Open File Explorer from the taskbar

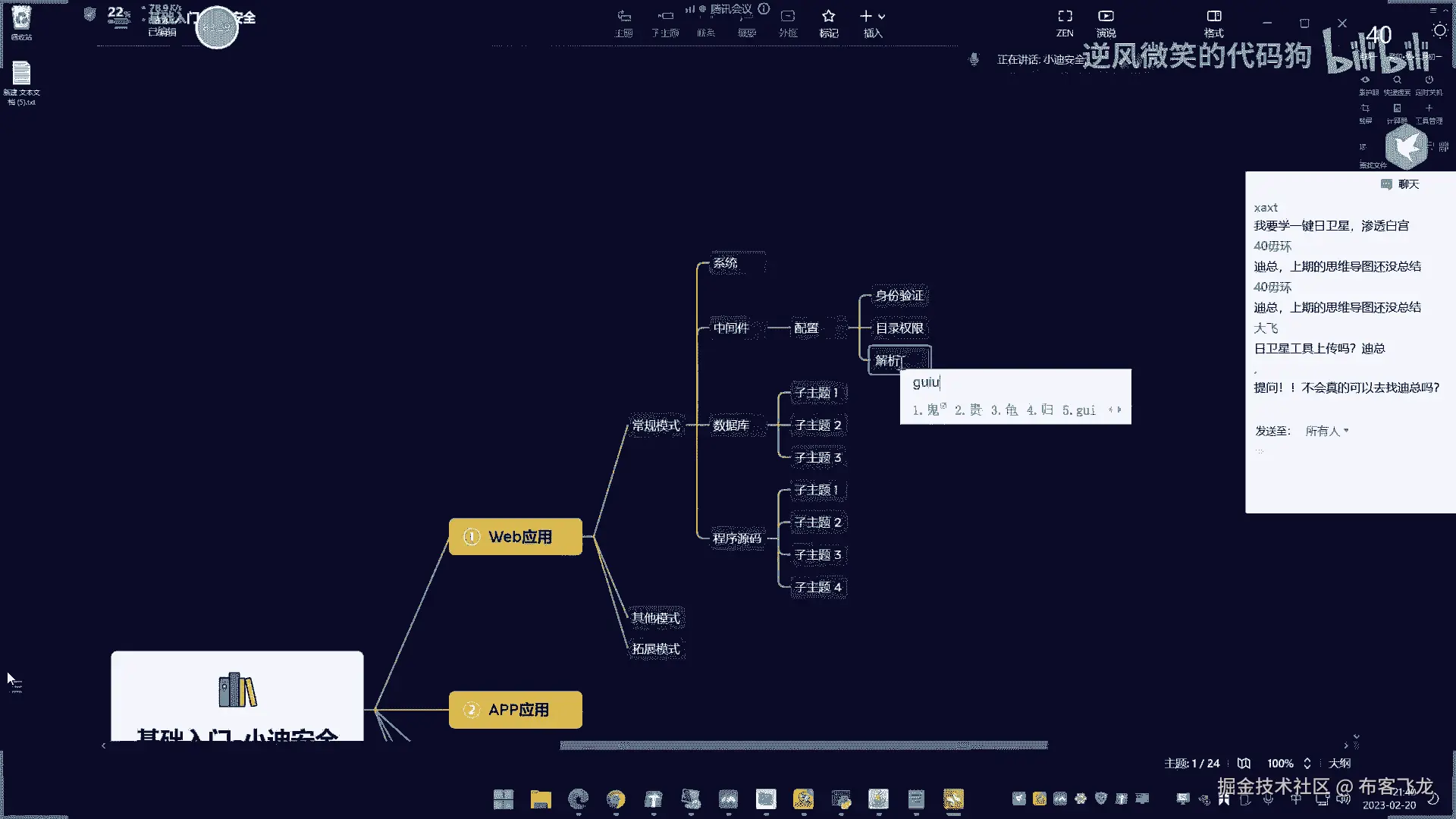540,799
